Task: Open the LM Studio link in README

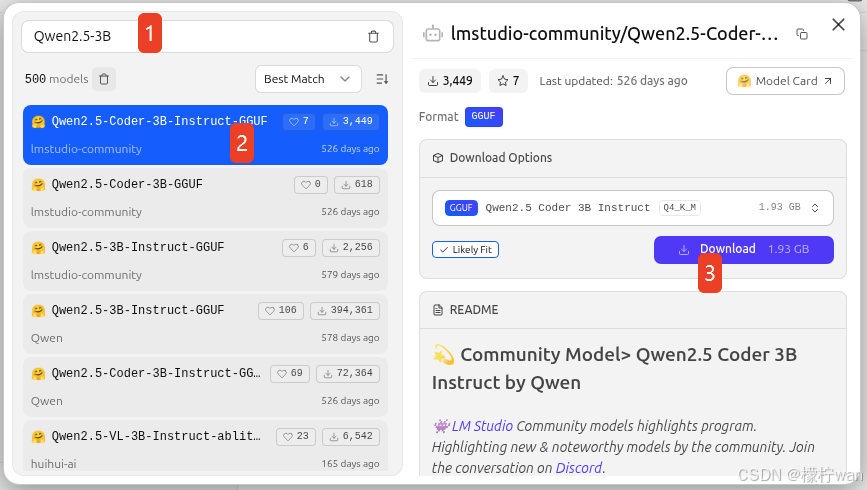Action: click(482, 426)
